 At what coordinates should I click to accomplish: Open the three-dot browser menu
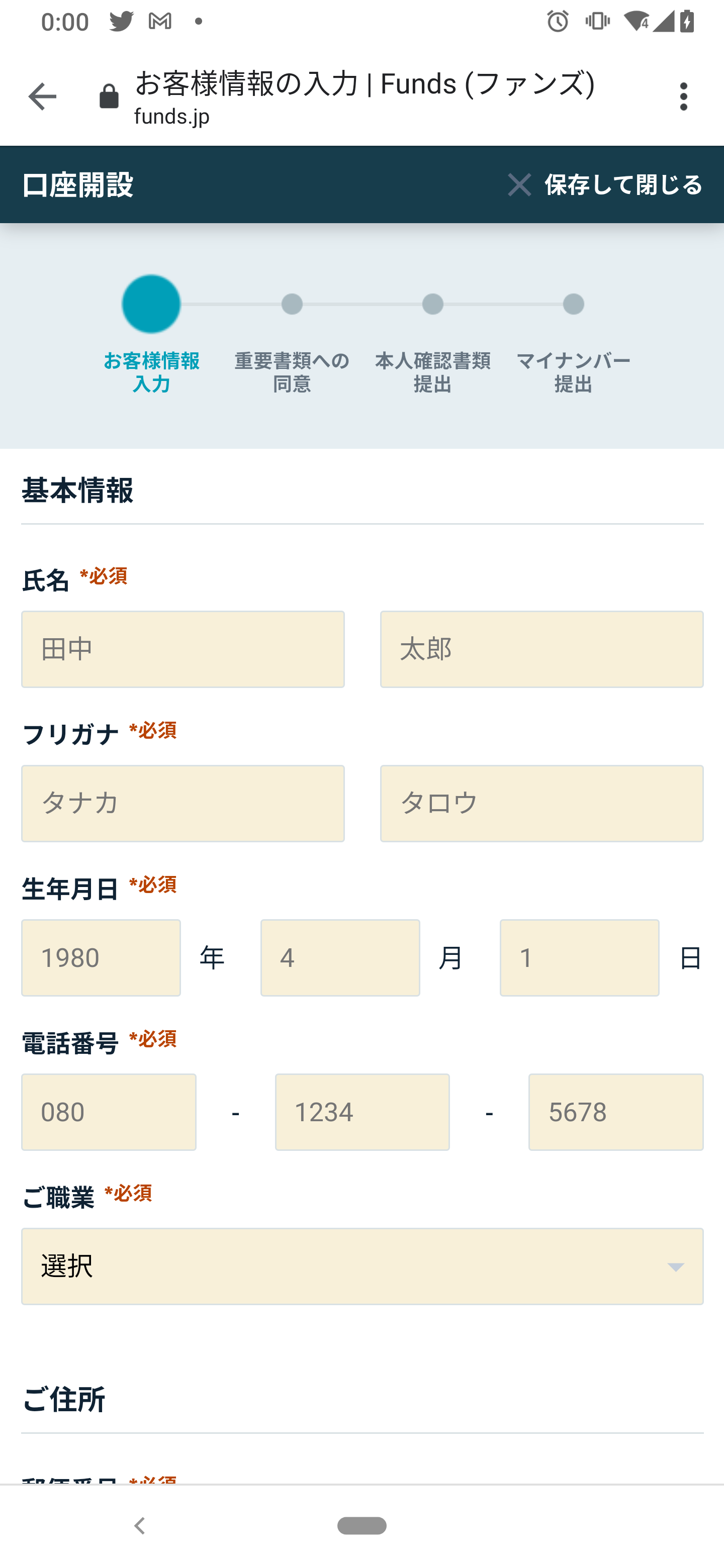click(683, 97)
